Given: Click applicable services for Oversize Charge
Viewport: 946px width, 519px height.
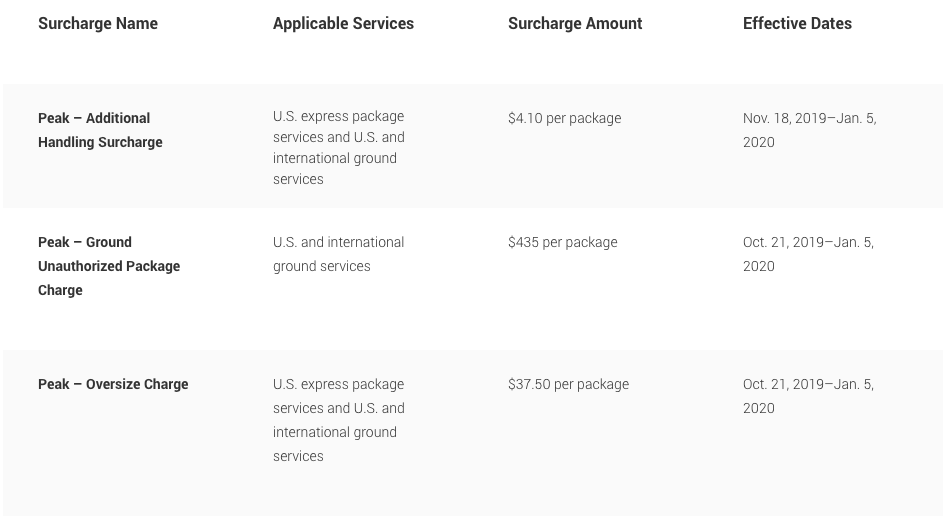Looking at the screenshot, I should [338, 420].
